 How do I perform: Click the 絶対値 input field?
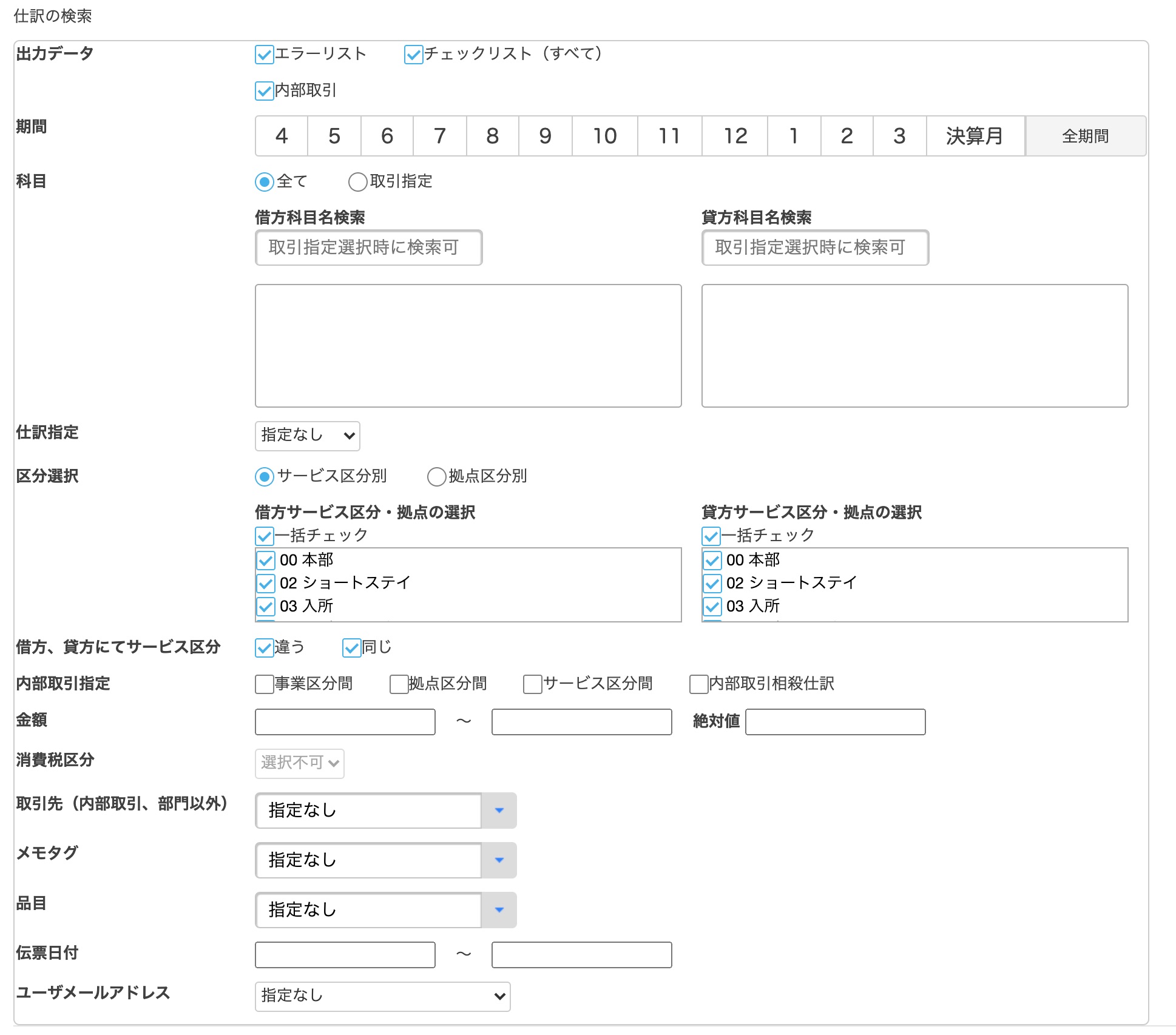coord(836,722)
